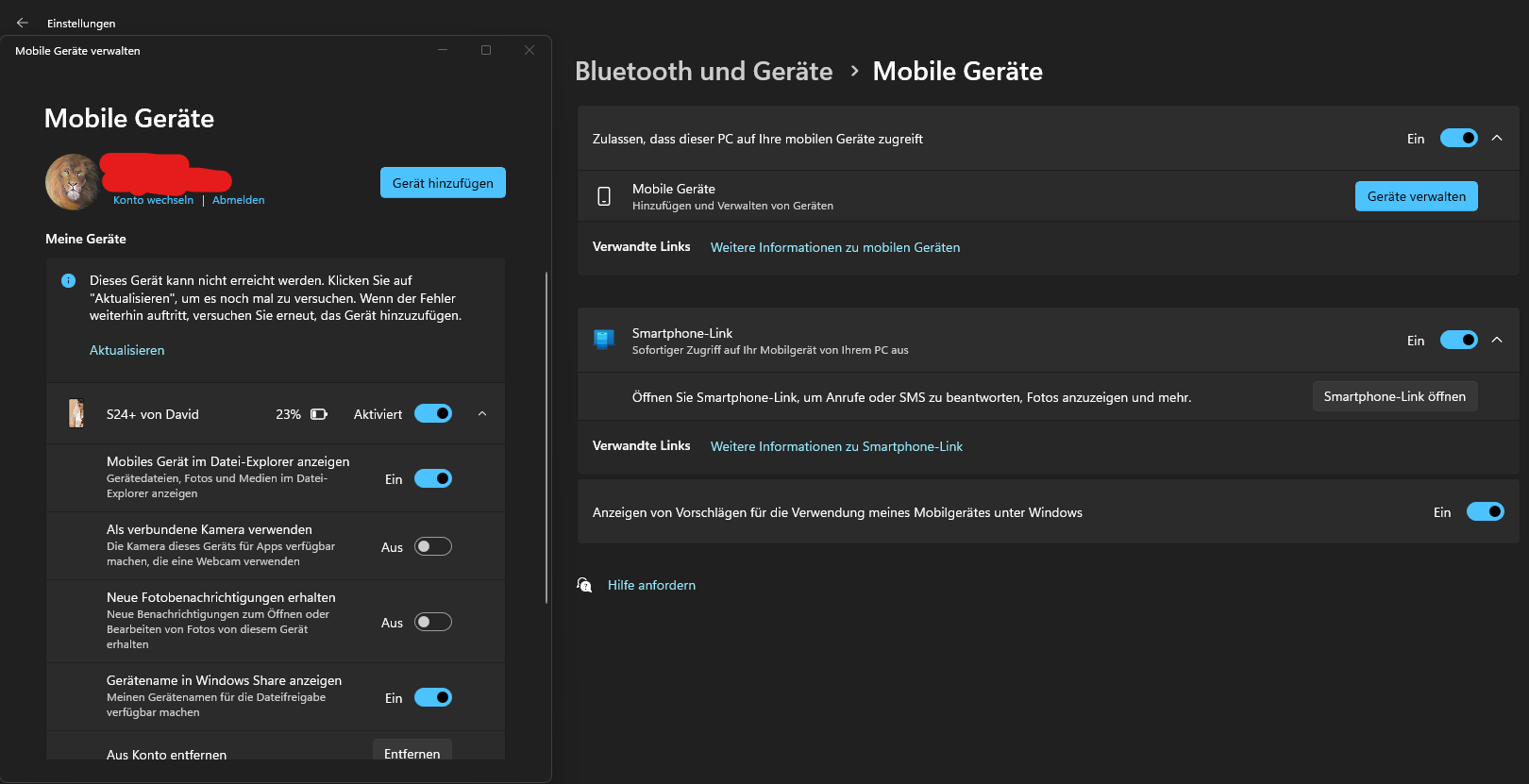Turn on Neue Fotobenachrichtigungen erhalten

coord(433,622)
